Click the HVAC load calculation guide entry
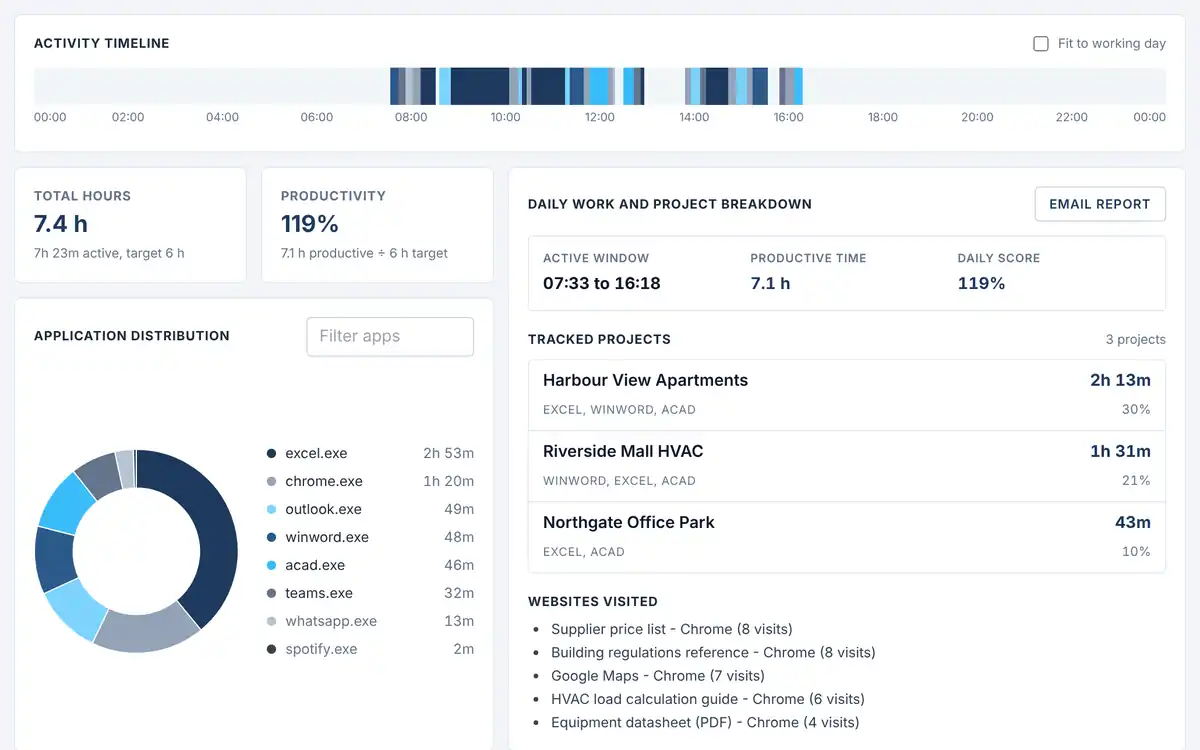The width and height of the screenshot is (1200, 750). (708, 699)
